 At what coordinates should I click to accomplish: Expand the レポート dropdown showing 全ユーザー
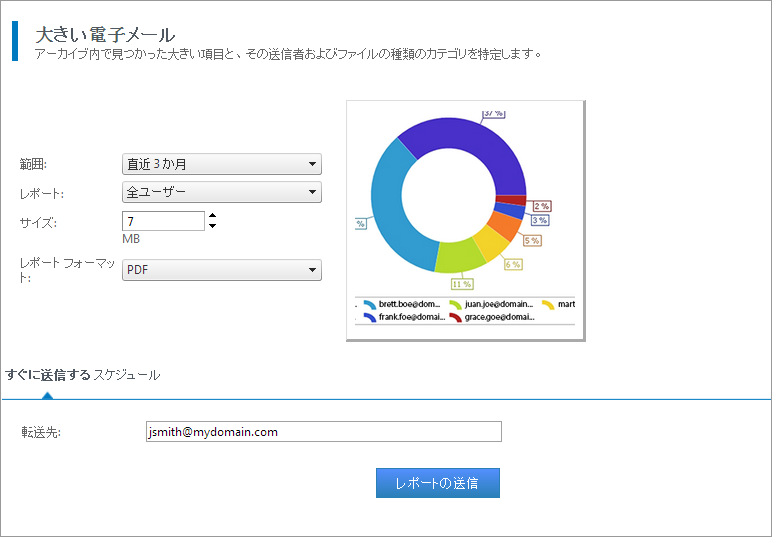coord(221,192)
